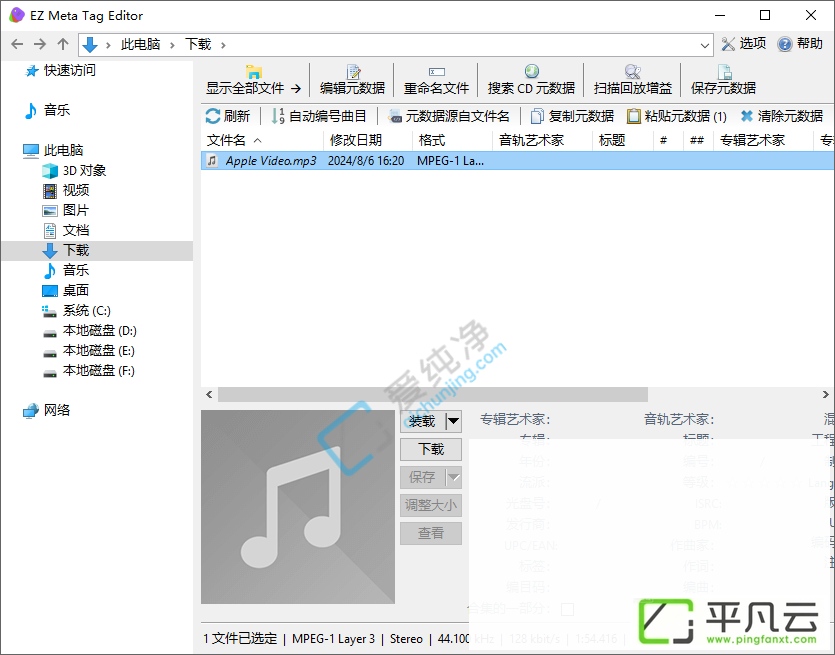Click the download folder icon in address bar
The width and height of the screenshot is (835, 655).
point(90,45)
